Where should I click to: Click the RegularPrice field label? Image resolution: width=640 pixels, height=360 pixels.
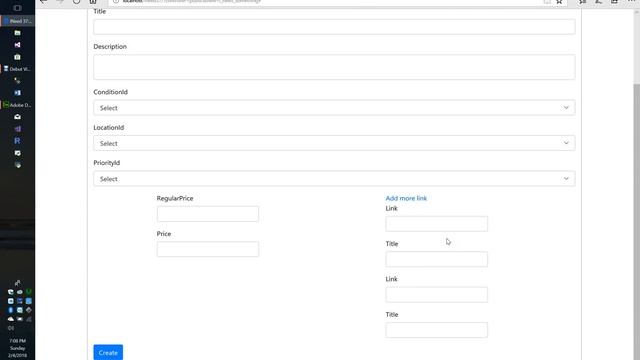tap(175, 198)
